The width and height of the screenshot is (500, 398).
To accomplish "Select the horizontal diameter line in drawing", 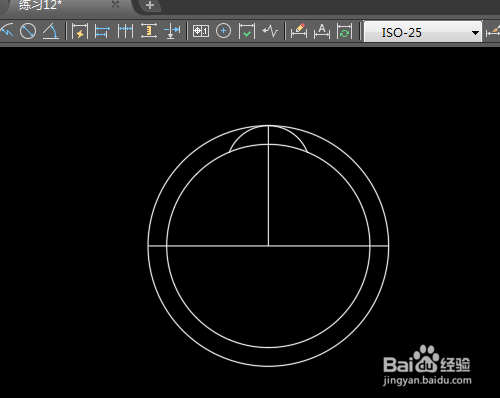I will [x=268, y=246].
